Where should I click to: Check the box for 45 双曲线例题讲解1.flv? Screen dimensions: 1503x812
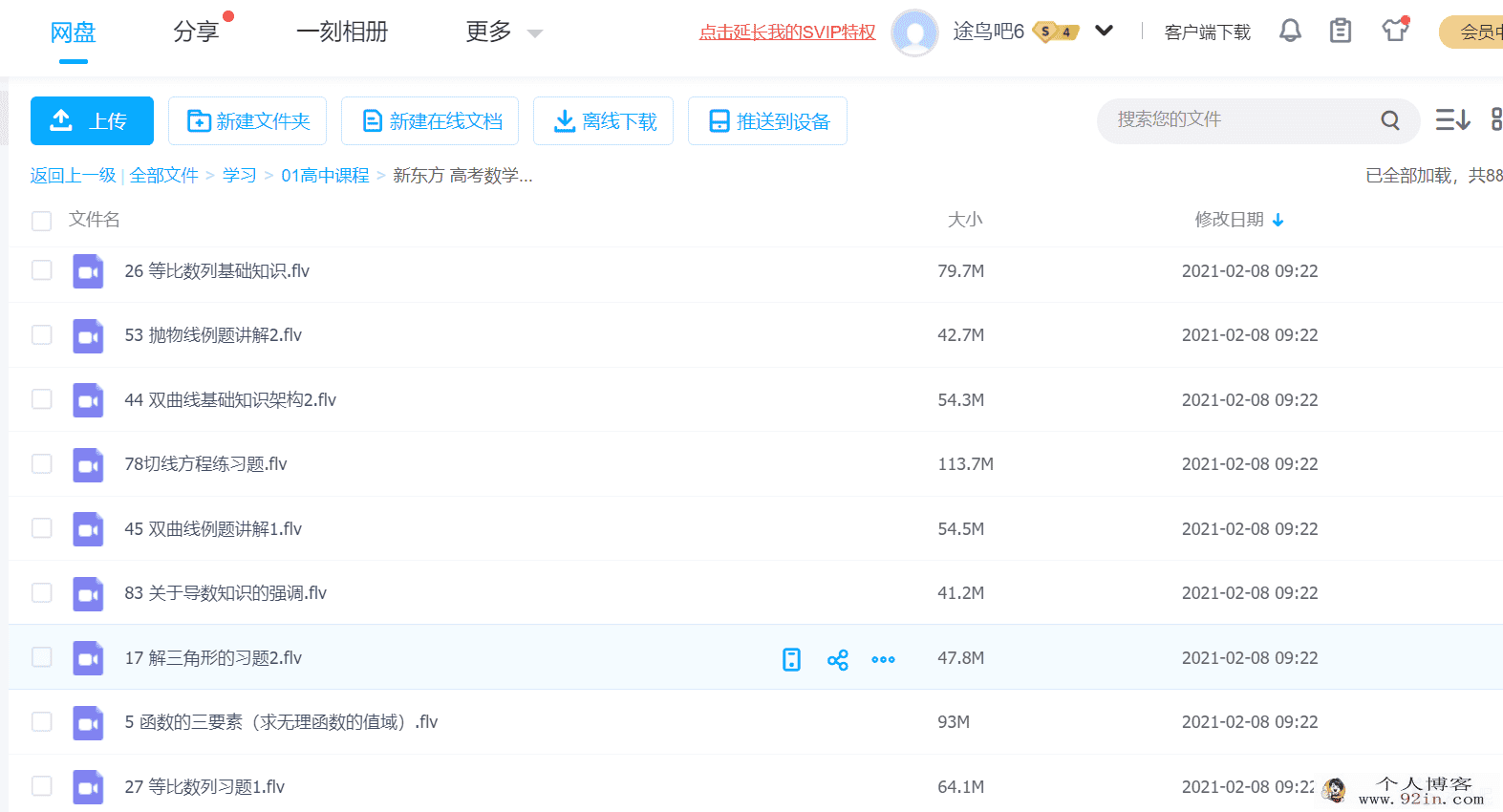pyautogui.click(x=41, y=528)
